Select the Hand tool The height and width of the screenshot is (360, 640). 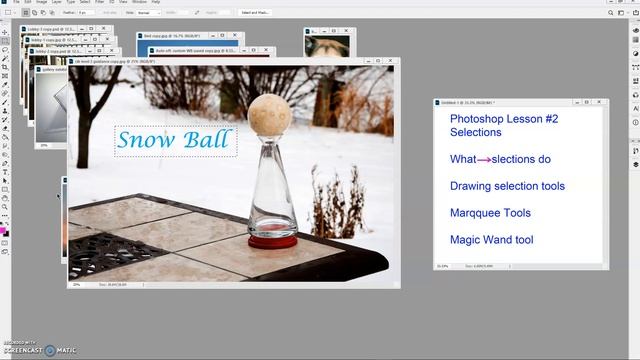pos(5,198)
